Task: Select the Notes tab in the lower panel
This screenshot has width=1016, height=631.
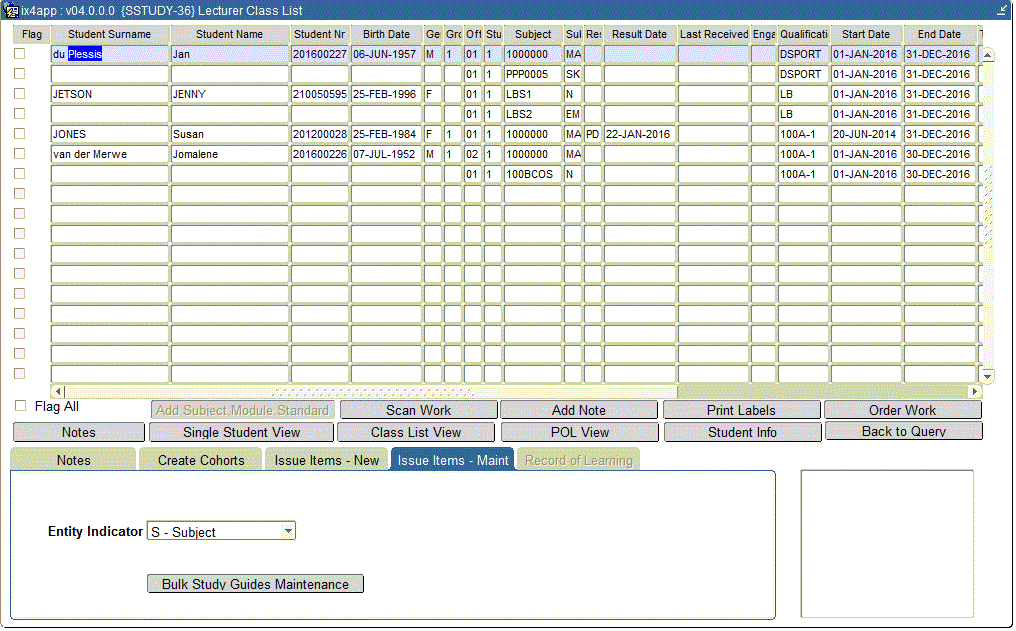Action: [73, 460]
